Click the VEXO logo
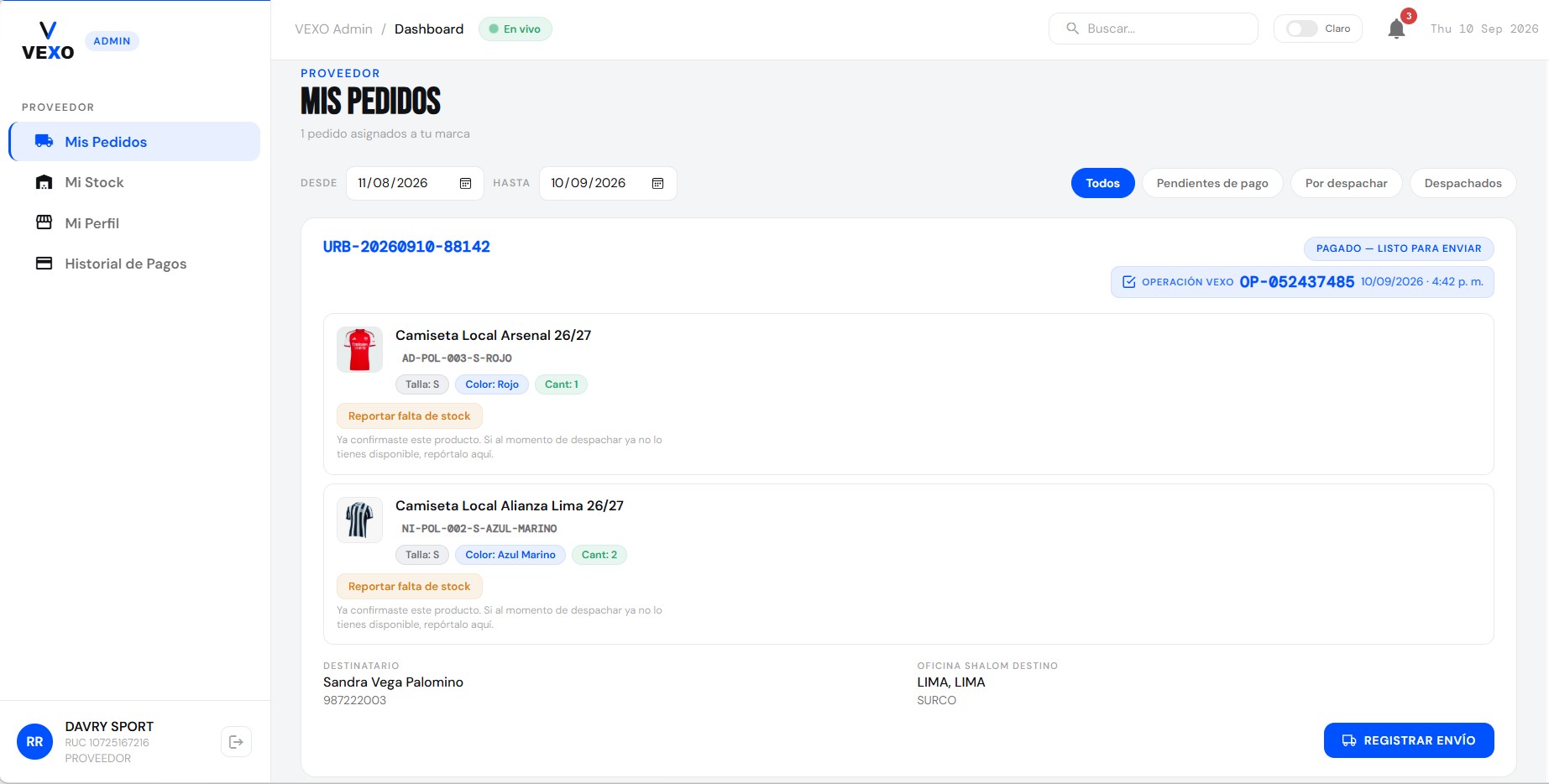Image resolution: width=1549 pixels, height=784 pixels. pyautogui.click(x=48, y=41)
